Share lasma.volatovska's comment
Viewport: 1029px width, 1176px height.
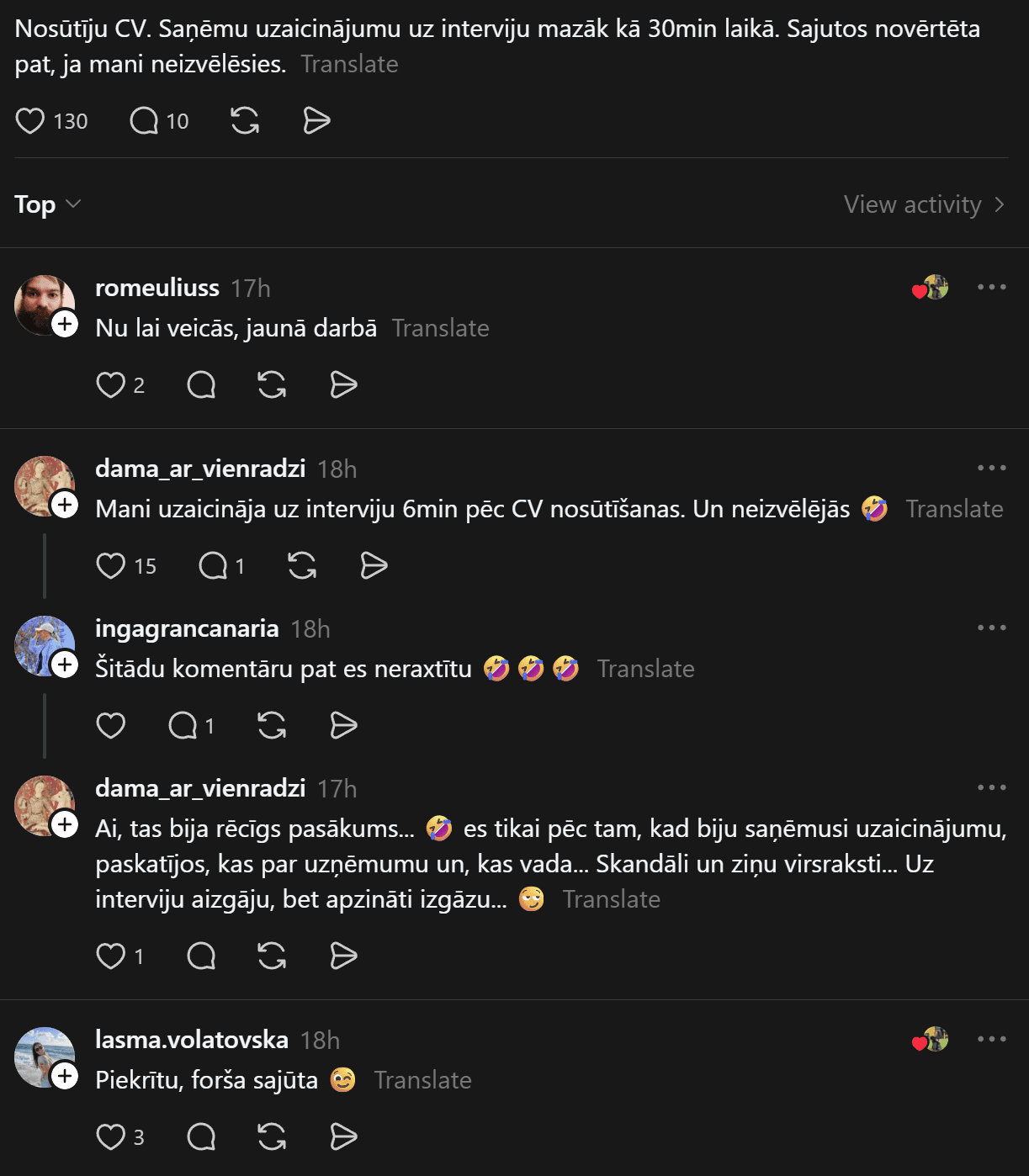343,1137
